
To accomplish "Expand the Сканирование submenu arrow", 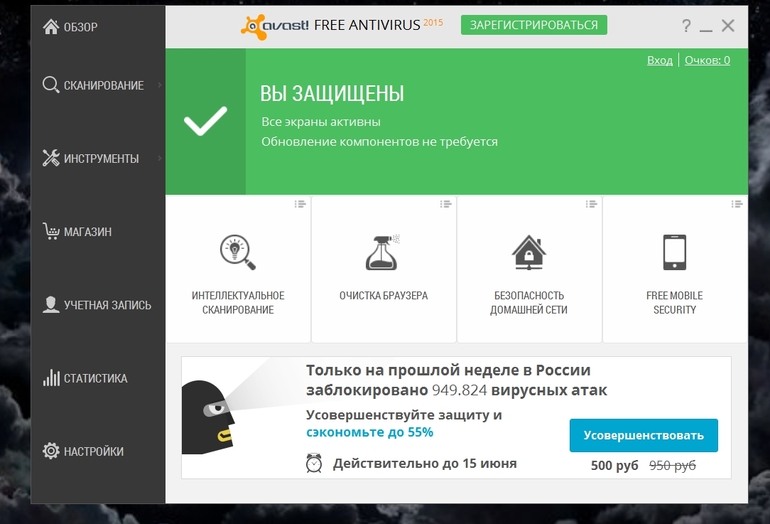I will tap(160, 85).
